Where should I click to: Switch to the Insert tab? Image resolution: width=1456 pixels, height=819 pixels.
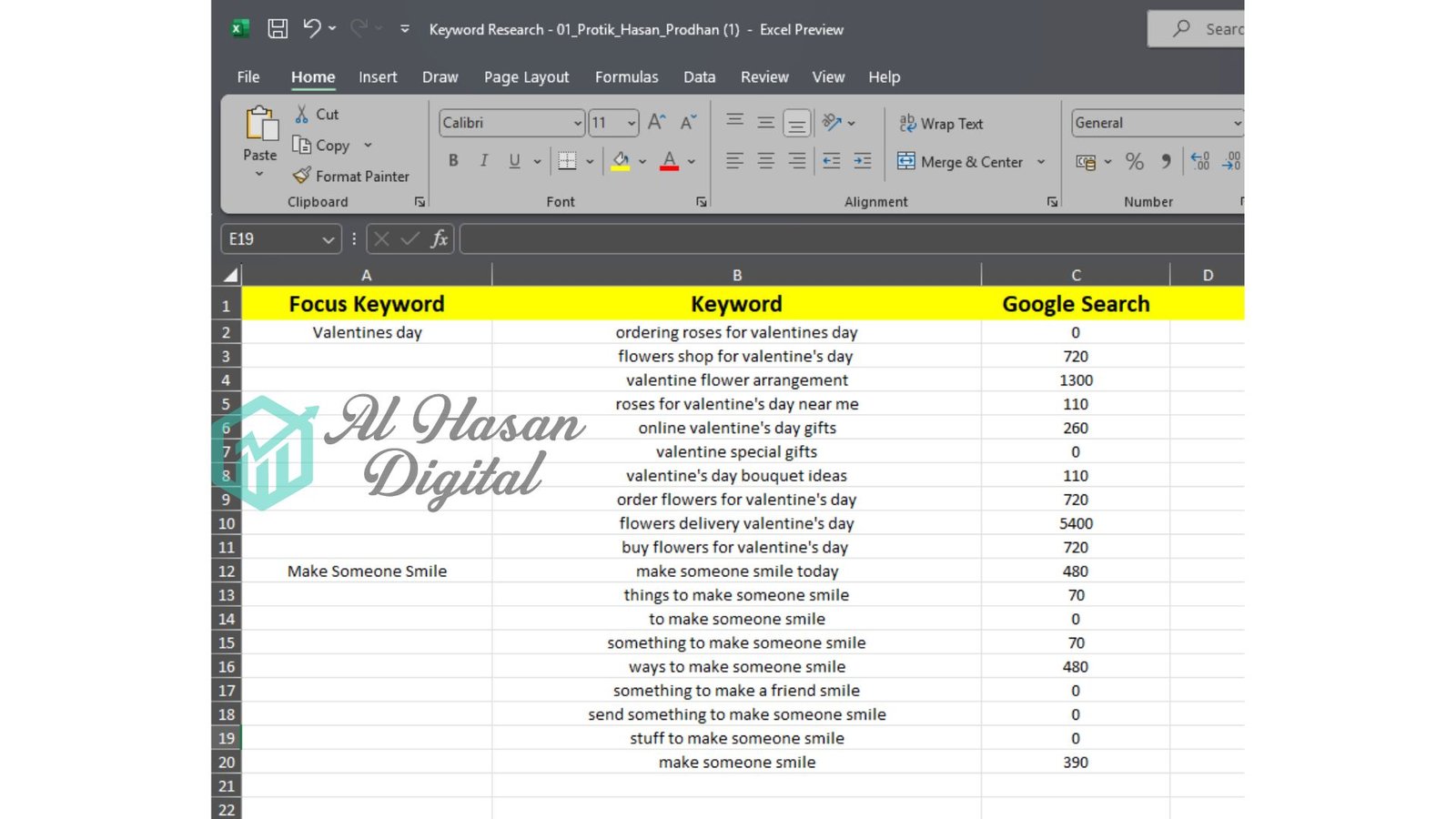pos(378,77)
